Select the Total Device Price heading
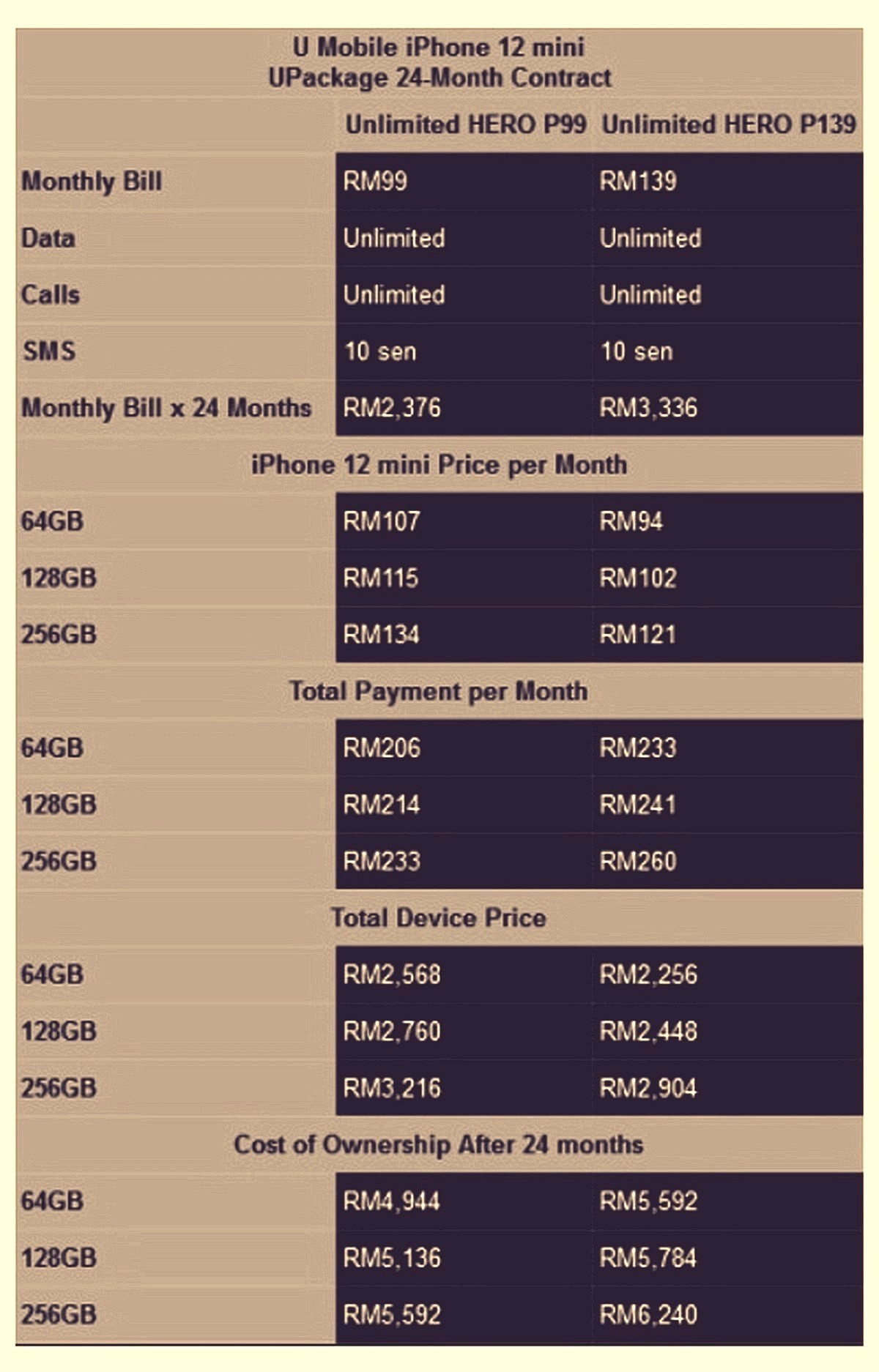Viewport: 879px width, 1372px height. click(x=438, y=918)
